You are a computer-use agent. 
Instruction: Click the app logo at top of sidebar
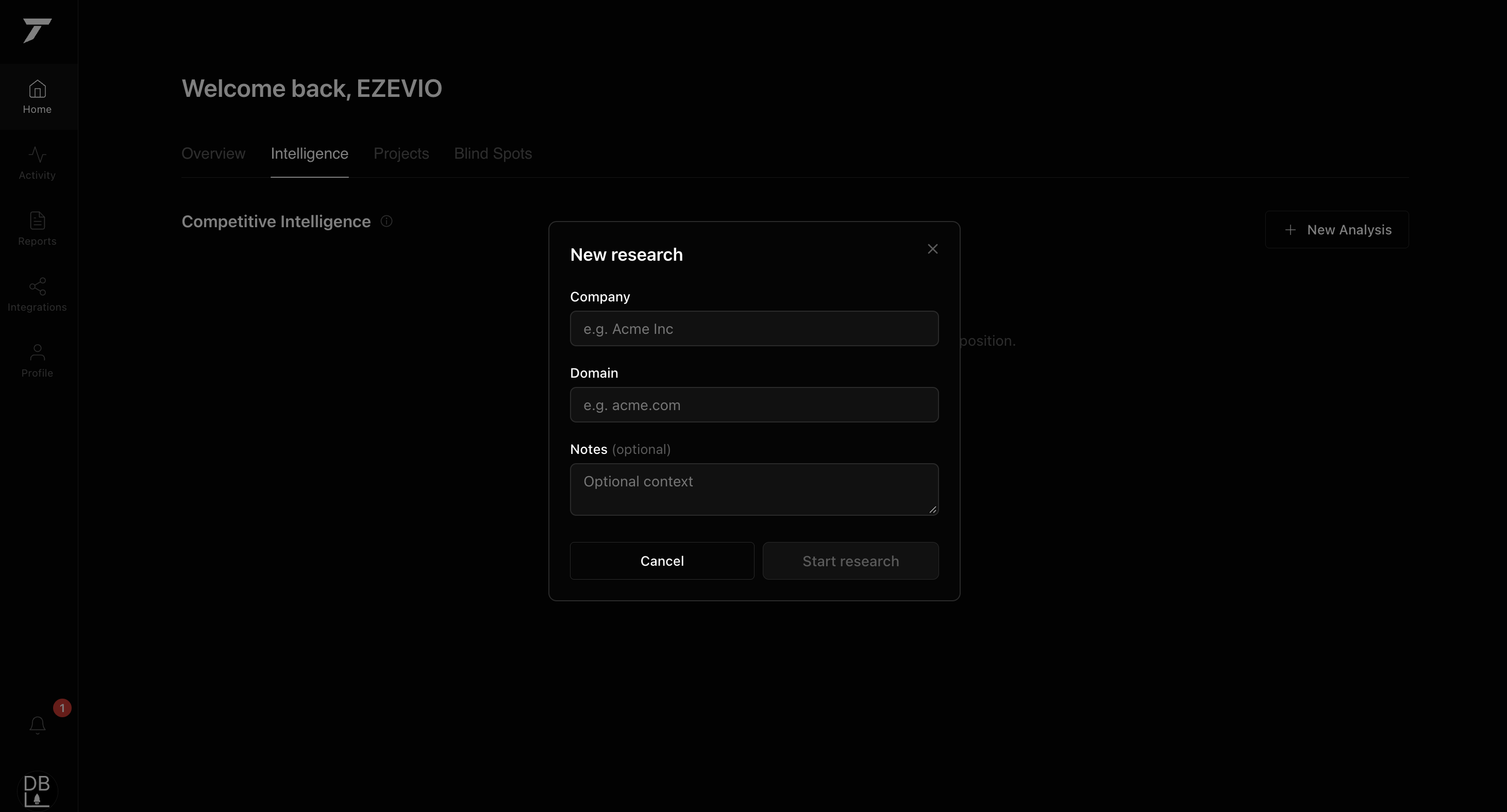[38, 30]
